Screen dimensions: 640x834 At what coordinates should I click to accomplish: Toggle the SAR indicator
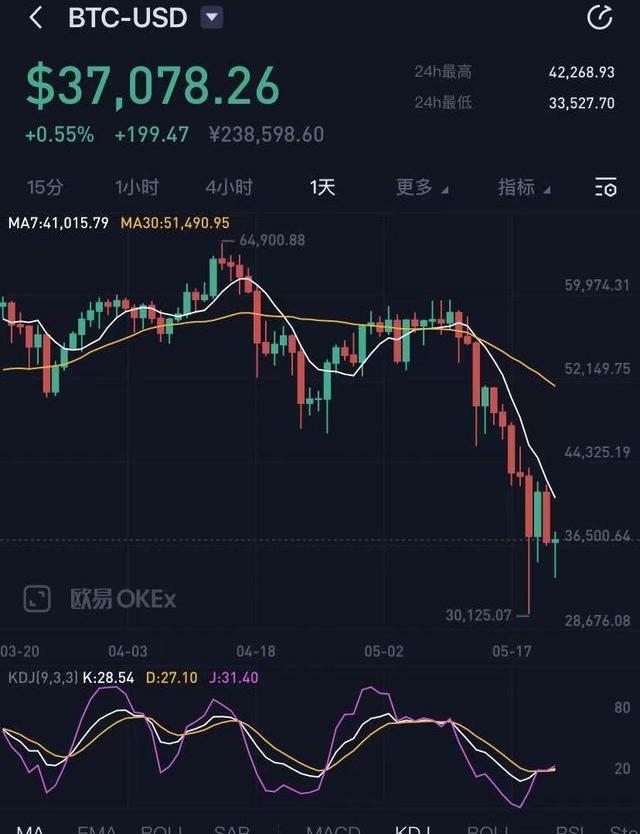pyautogui.click(x=231, y=829)
